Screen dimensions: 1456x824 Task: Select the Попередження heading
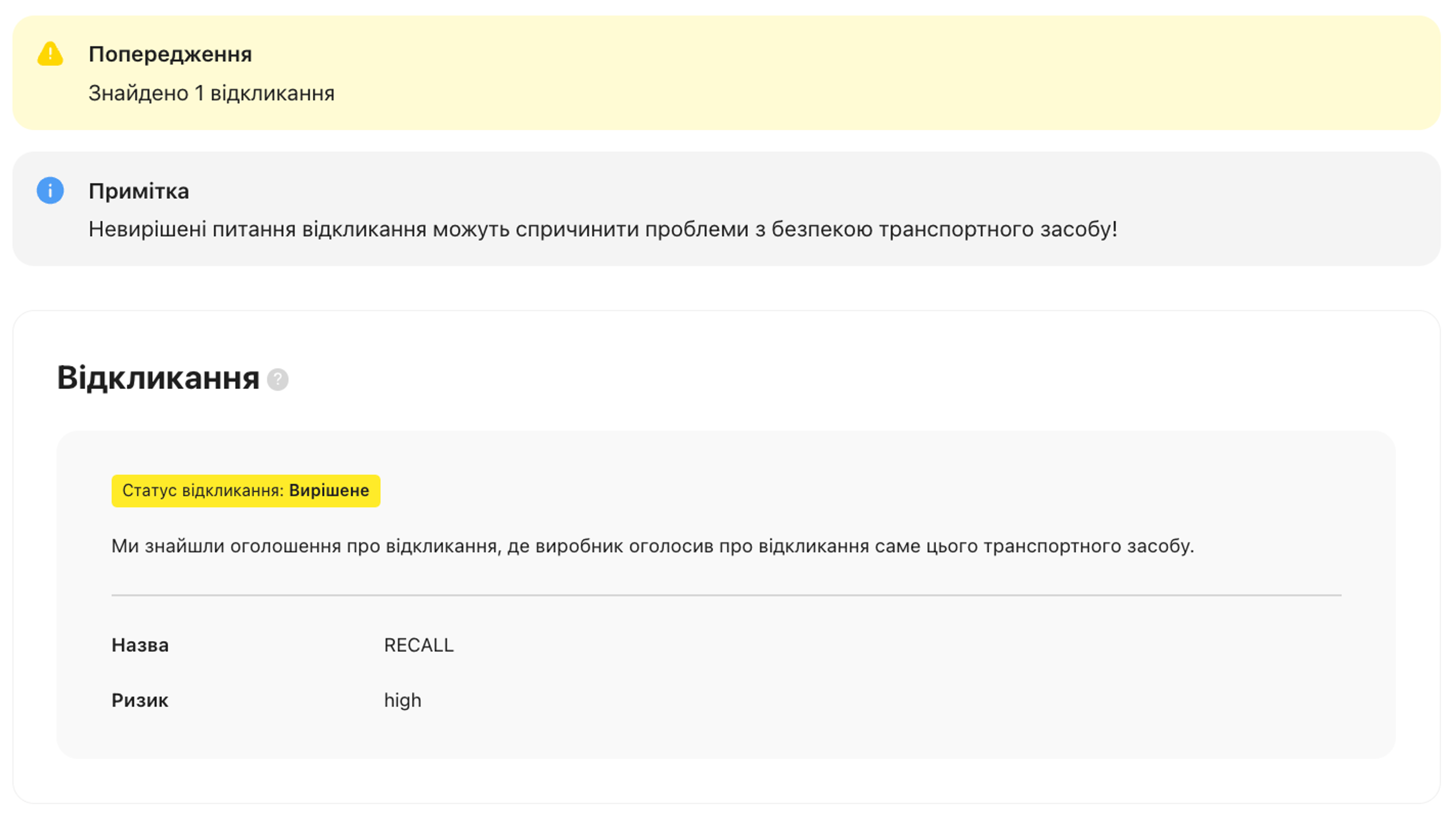coord(170,54)
